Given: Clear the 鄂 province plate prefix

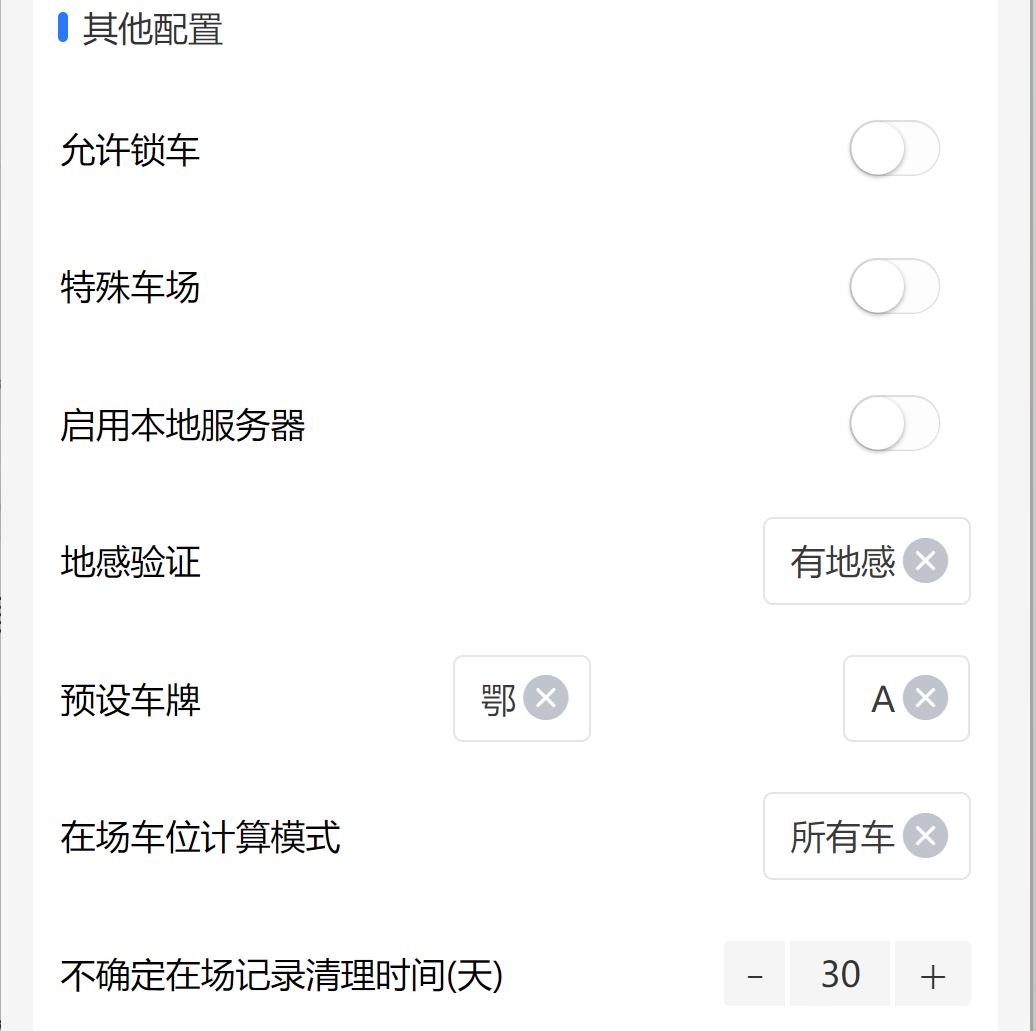Looking at the screenshot, I should 545,697.
